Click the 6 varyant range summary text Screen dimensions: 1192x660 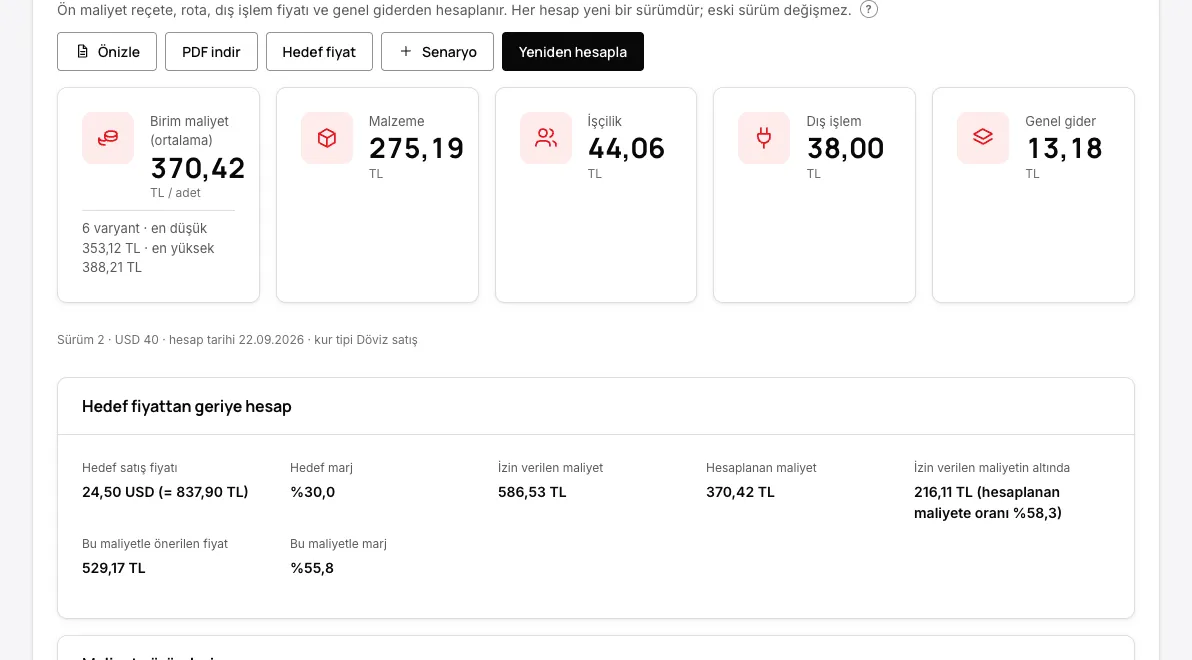(148, 248)
